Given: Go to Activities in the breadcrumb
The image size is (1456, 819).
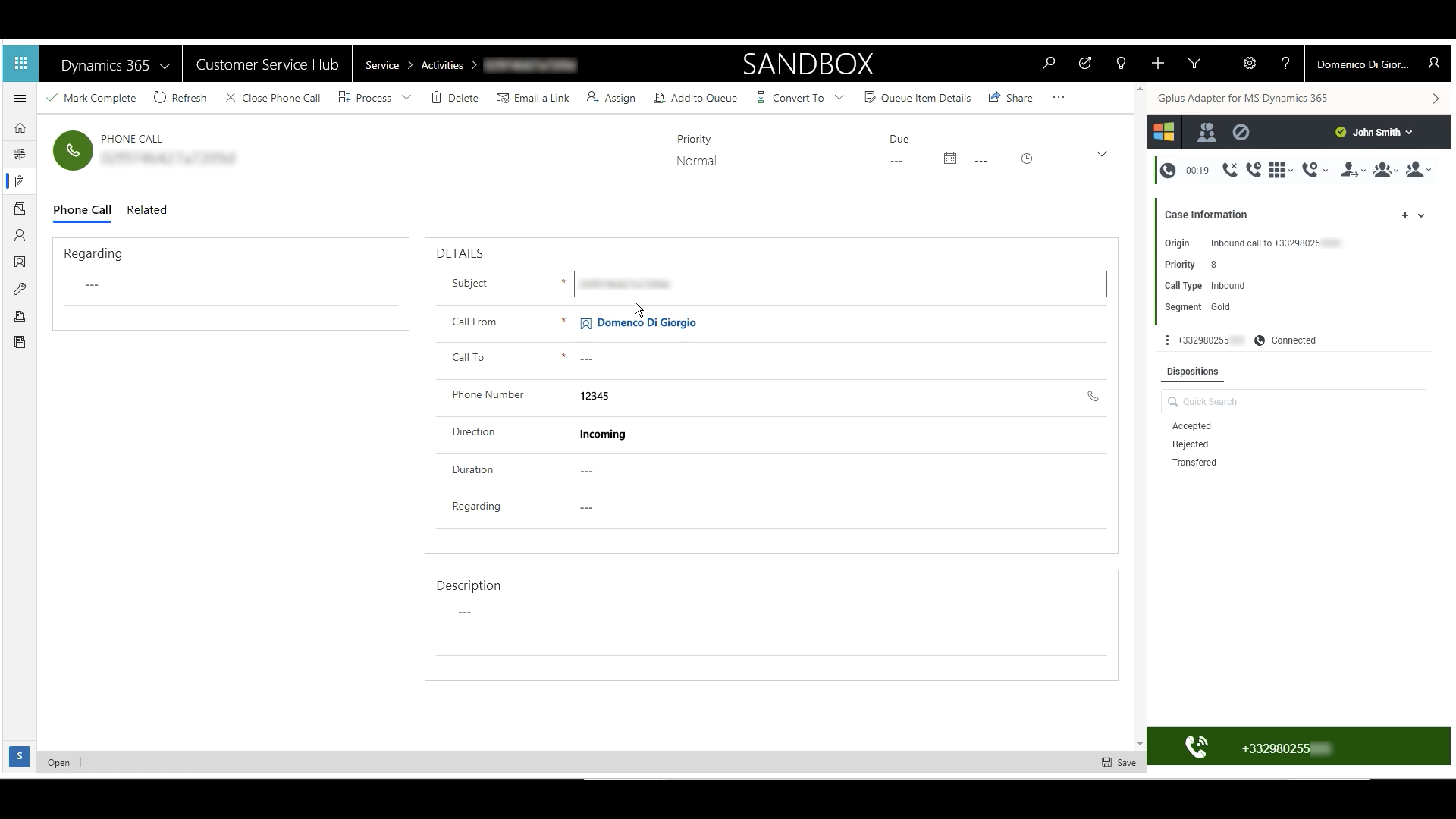Looking at the screenshot, I should [442, 65].
